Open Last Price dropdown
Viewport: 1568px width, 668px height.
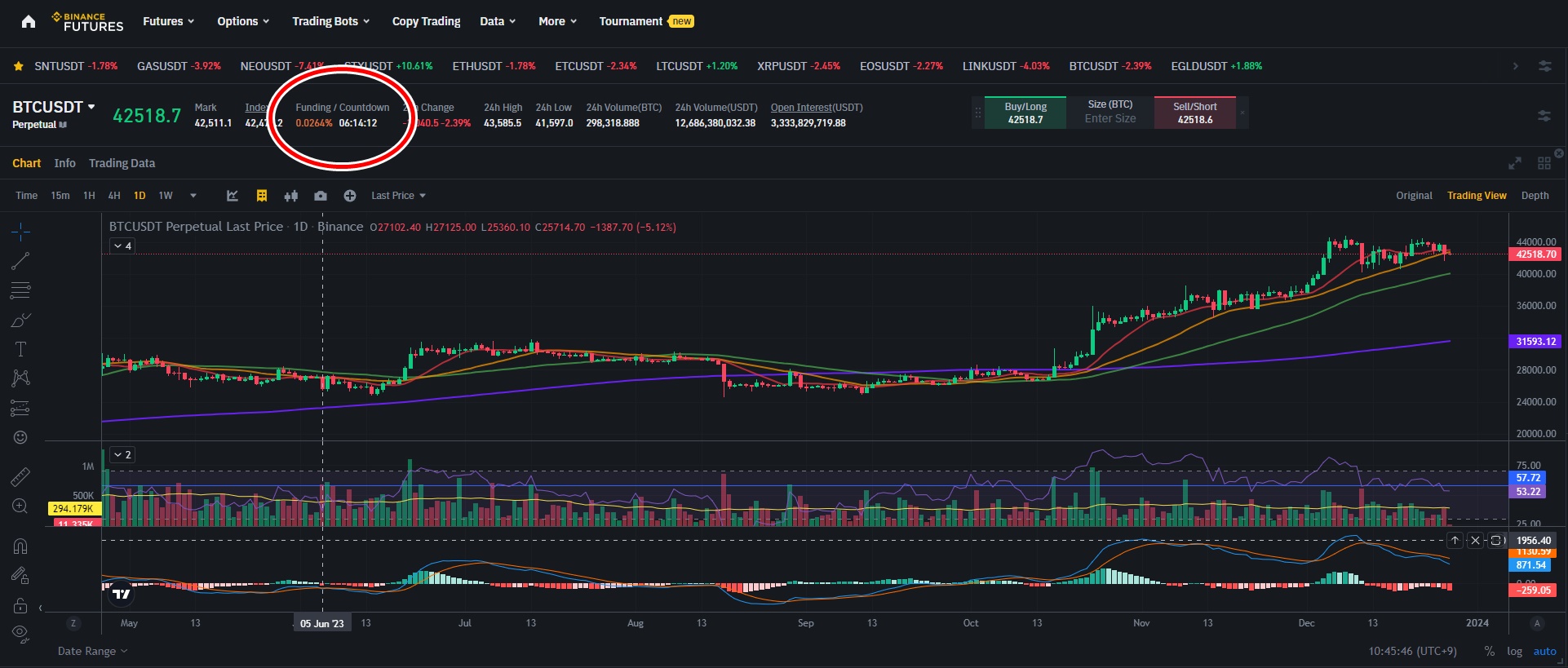398,196
